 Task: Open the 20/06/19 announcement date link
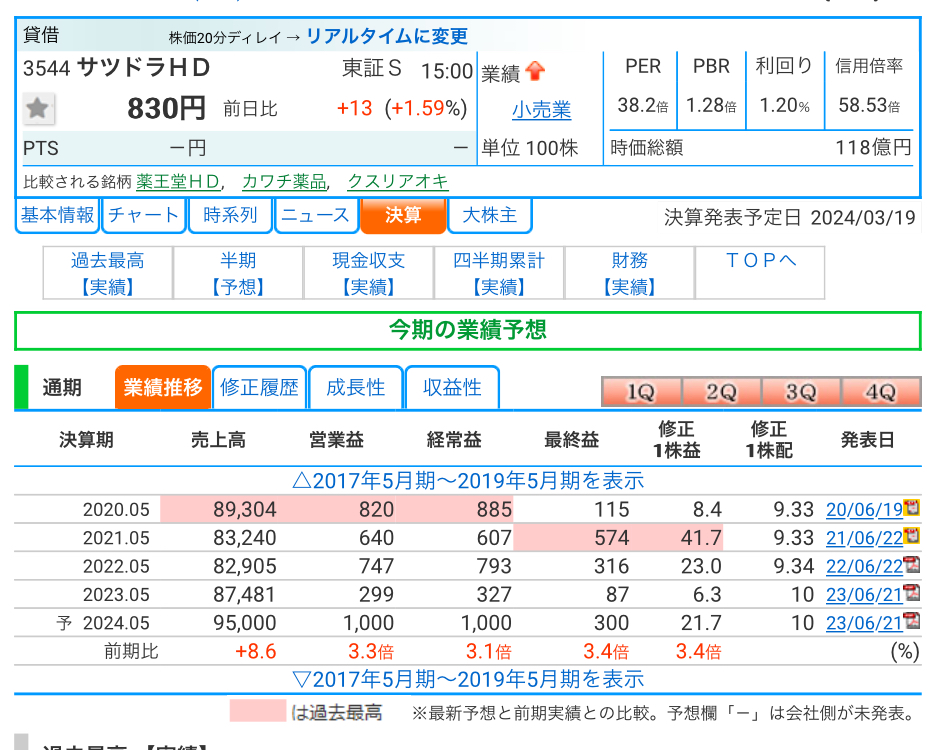point(864,510)
